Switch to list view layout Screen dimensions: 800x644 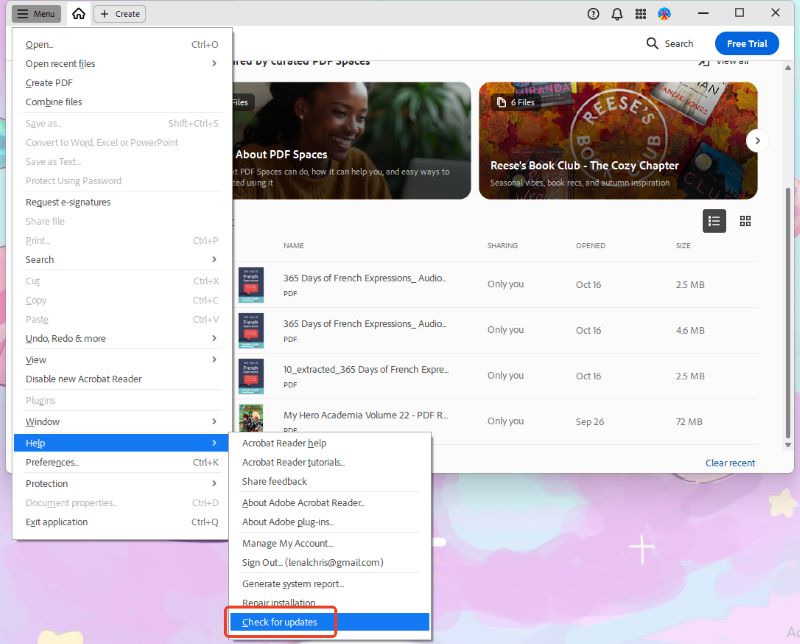(714, 221)
